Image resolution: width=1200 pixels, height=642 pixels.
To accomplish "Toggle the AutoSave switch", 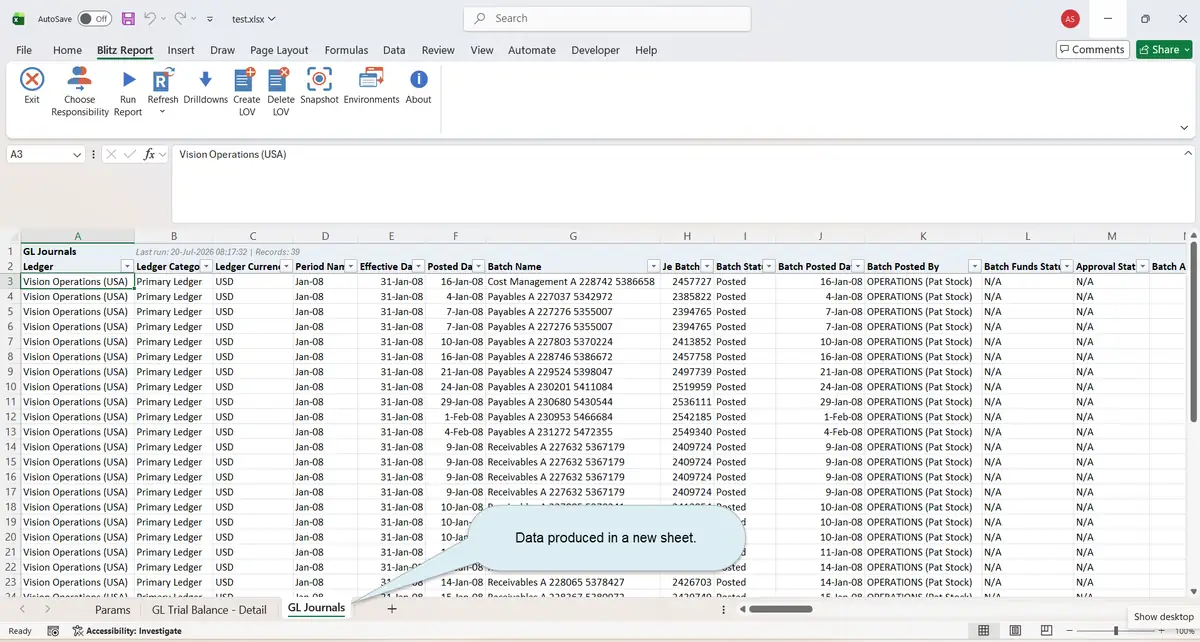I will pos(95,18).
